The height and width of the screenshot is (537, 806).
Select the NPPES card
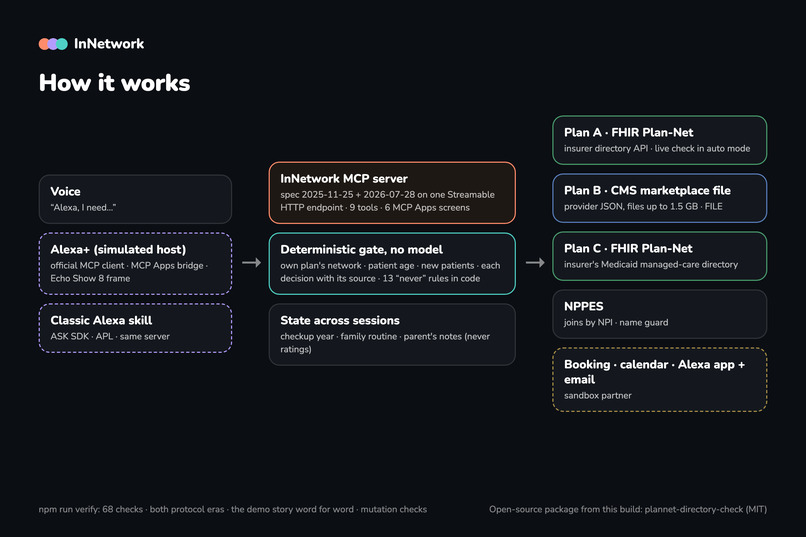pos(660,314)
